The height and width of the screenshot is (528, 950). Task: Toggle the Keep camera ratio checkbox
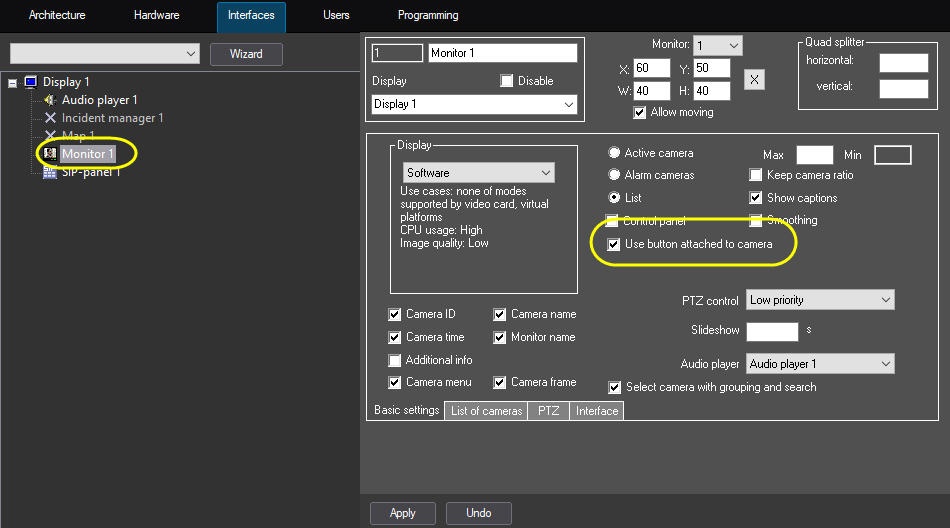[757, 175]
